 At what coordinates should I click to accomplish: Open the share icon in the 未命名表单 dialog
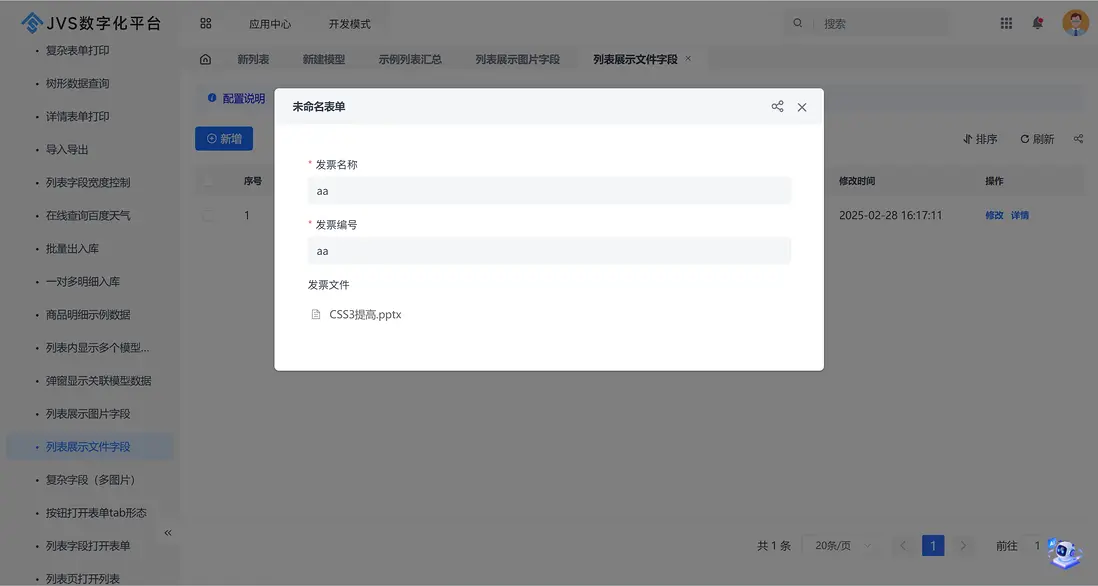[778, 106]
